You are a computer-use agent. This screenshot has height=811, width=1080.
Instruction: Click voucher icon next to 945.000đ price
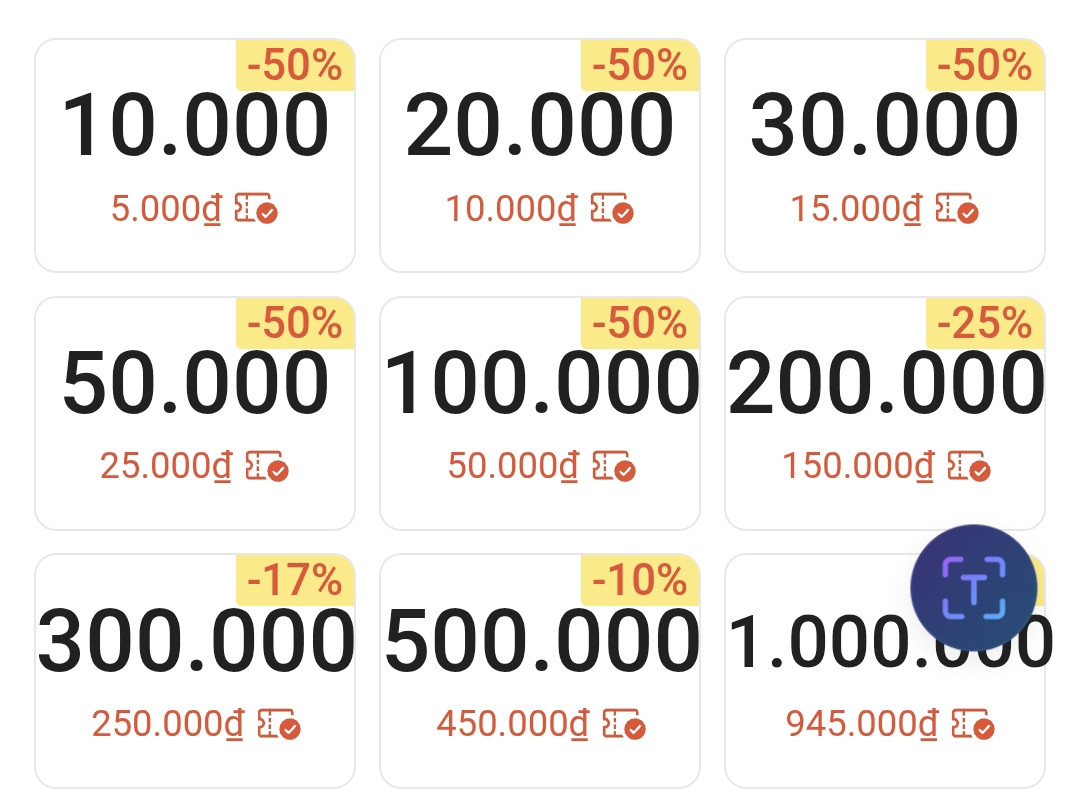pos(973,724)
